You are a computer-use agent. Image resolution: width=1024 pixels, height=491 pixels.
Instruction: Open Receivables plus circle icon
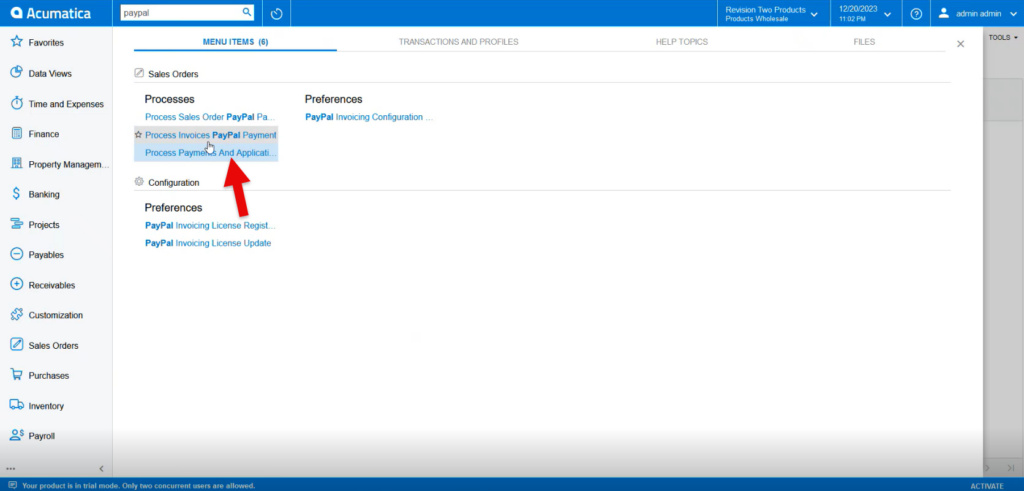tap(17, 285)
